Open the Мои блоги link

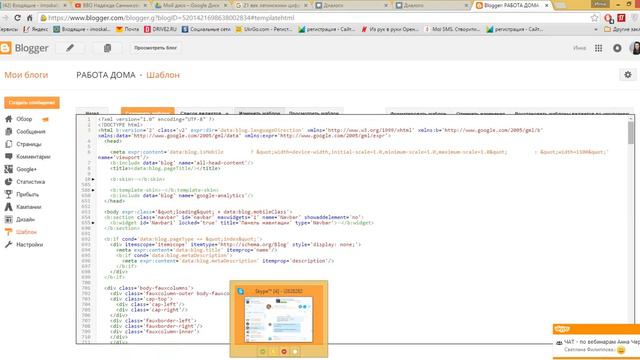pyautogui.click(x=26, y=75)
